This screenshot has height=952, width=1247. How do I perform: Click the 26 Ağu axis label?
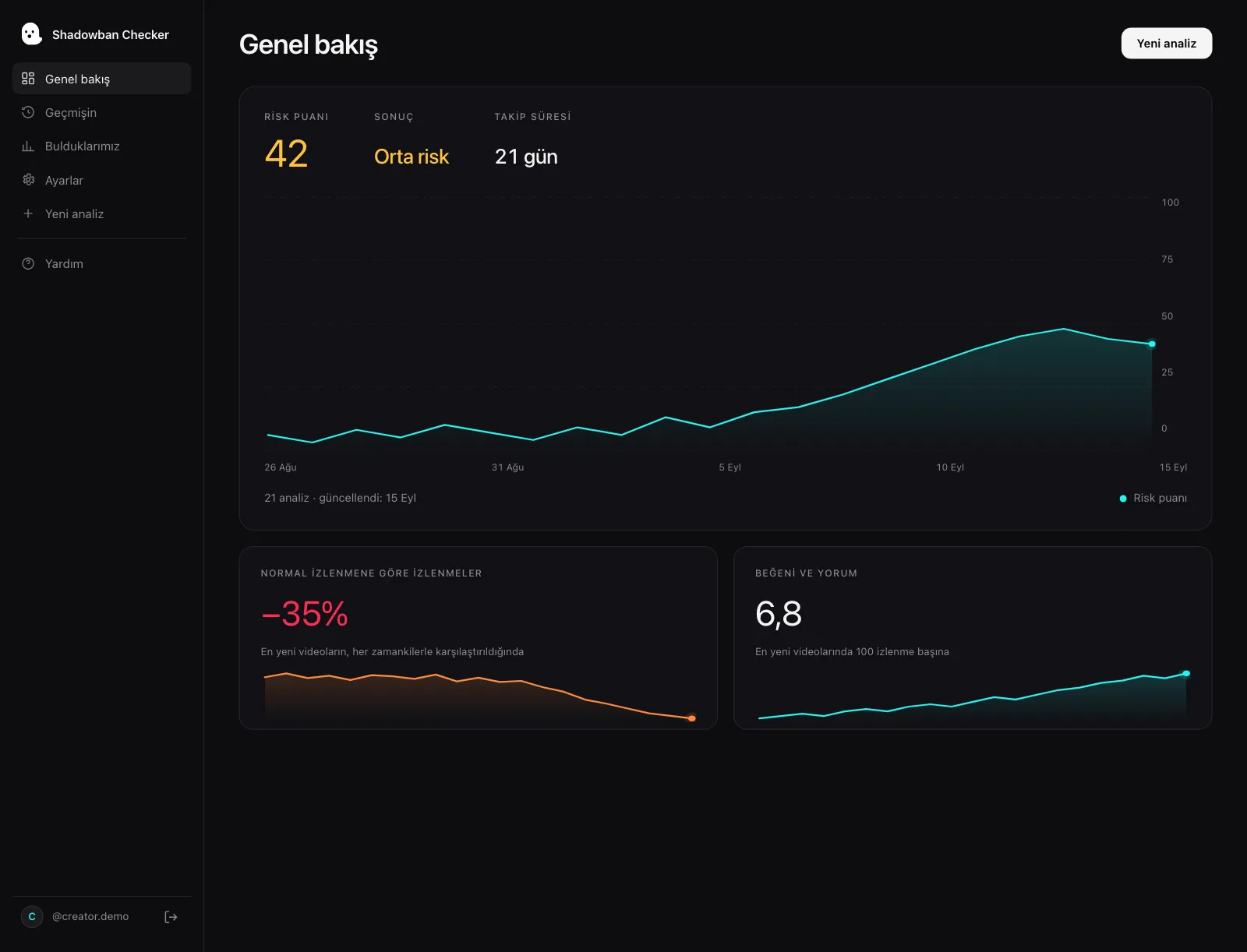pos(281,467)
